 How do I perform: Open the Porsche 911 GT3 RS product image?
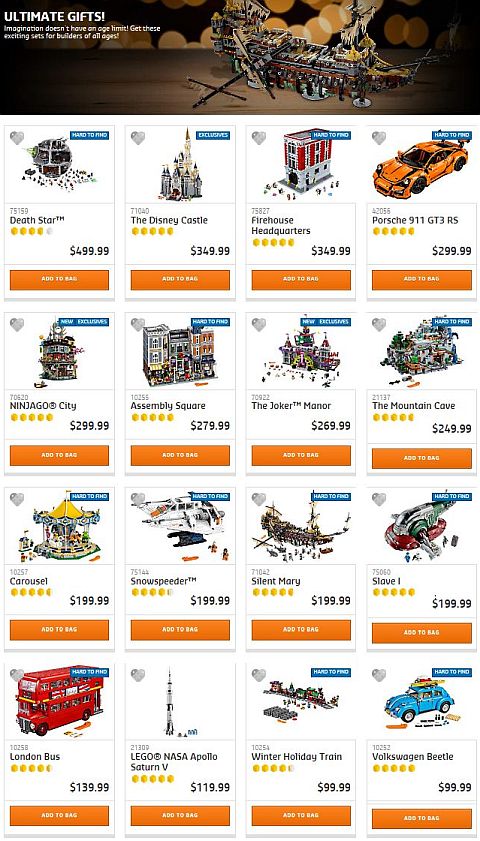pos(422,165)
